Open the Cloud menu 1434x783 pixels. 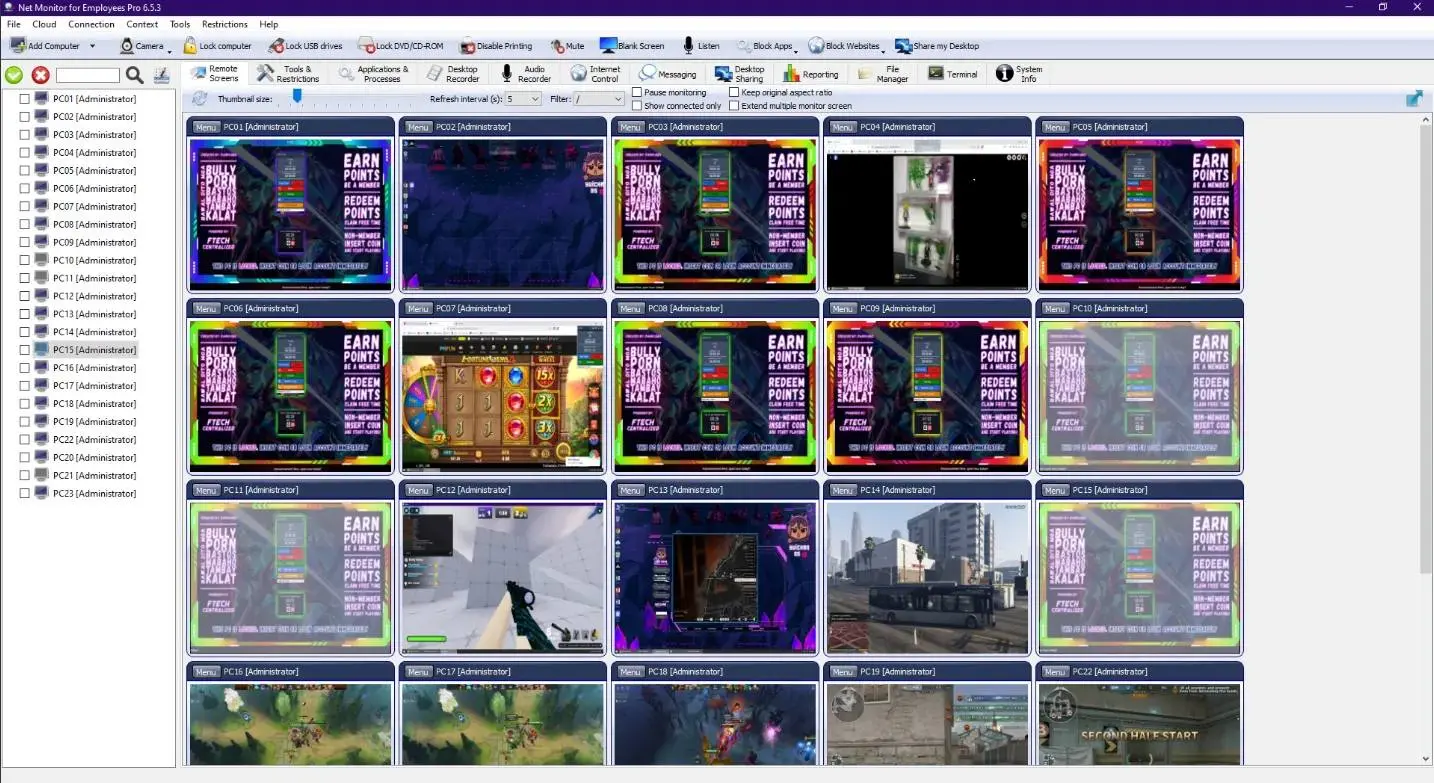[x=44, y=24]
